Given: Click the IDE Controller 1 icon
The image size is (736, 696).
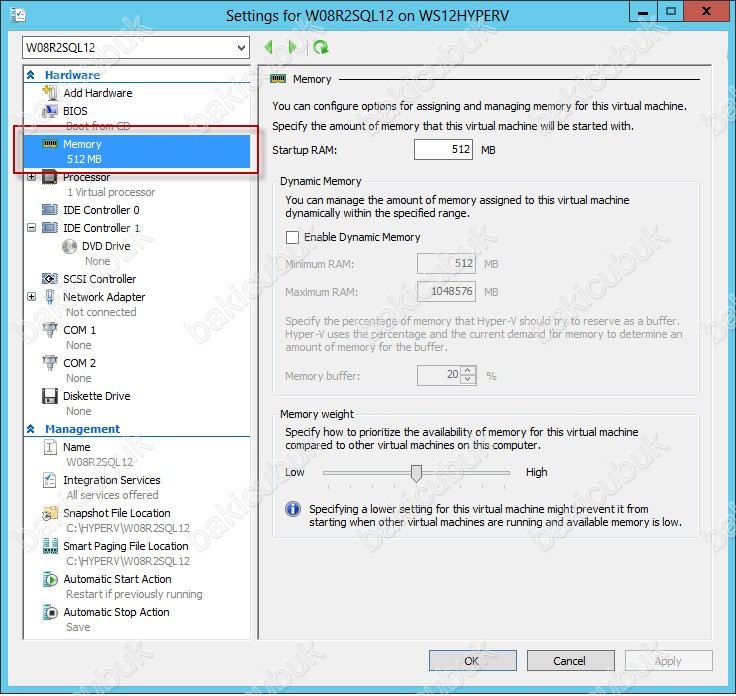Looking at the screenshot, I should click(x=50, y=228).
